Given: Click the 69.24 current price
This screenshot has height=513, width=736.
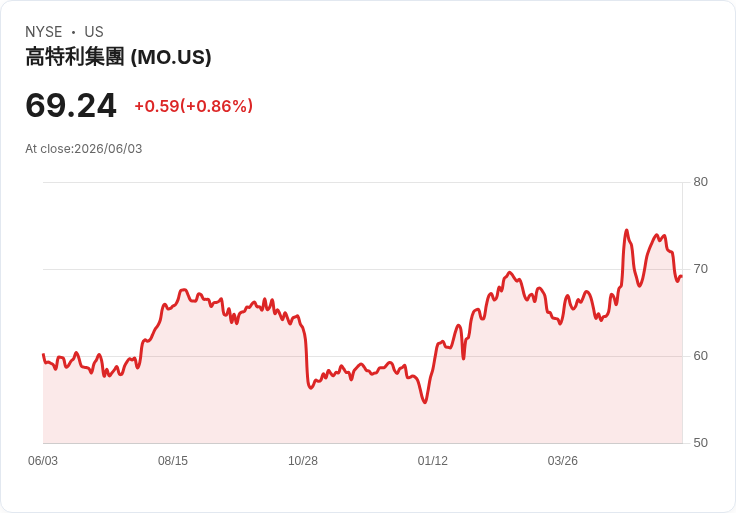Looking at the screenshot, I should pyautogui.click(x=71, y=106).
